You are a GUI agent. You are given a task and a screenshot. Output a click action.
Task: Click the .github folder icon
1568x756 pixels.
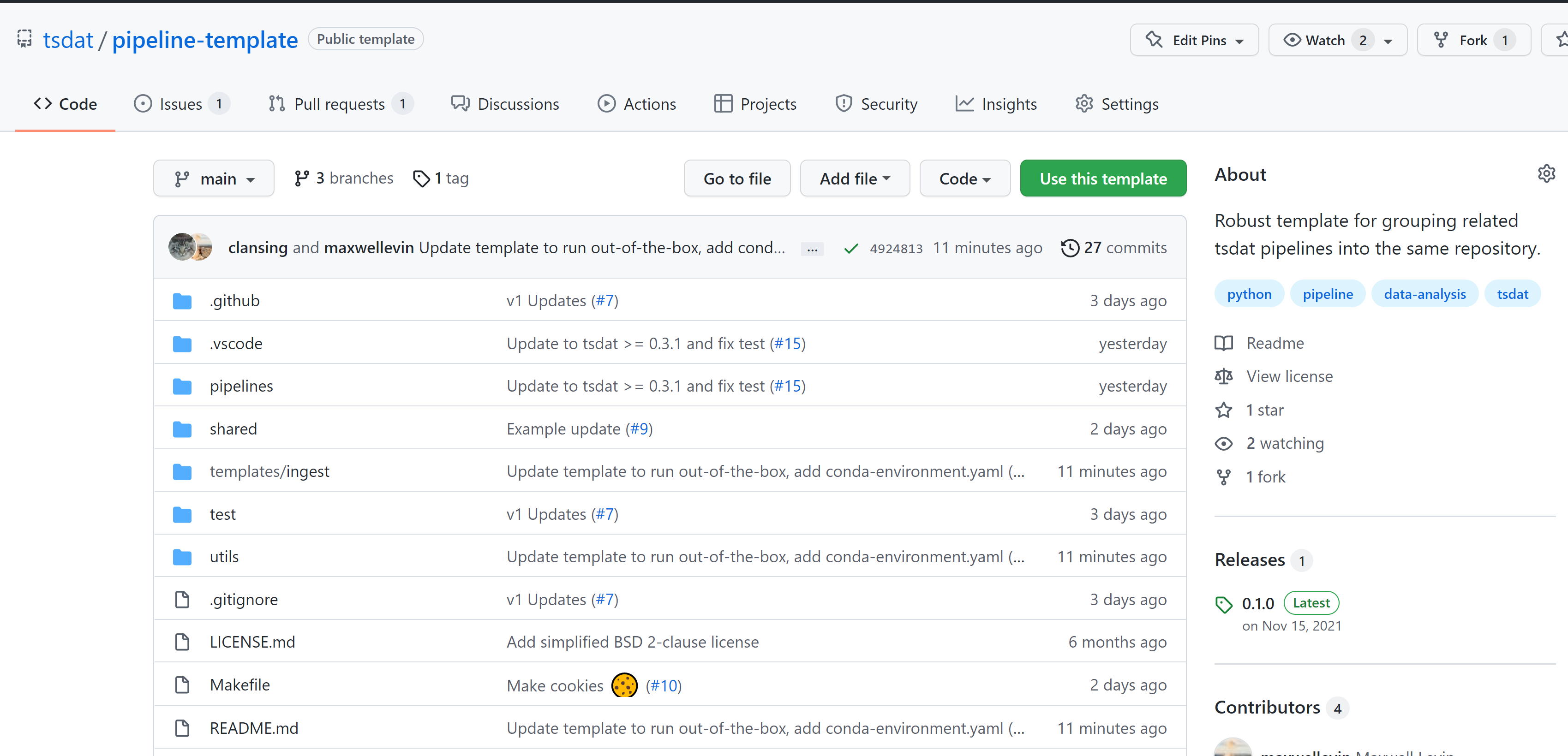(x=182, y=300)
